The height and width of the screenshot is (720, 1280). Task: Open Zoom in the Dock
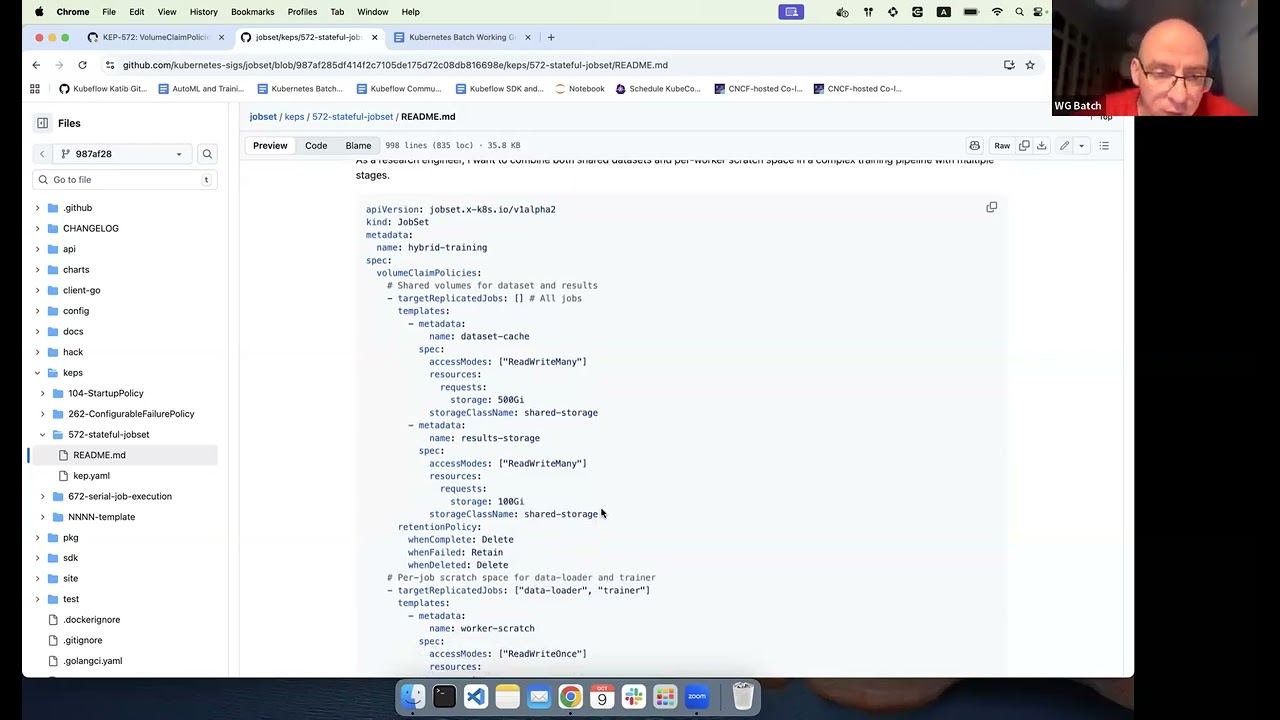coord(697,696)
